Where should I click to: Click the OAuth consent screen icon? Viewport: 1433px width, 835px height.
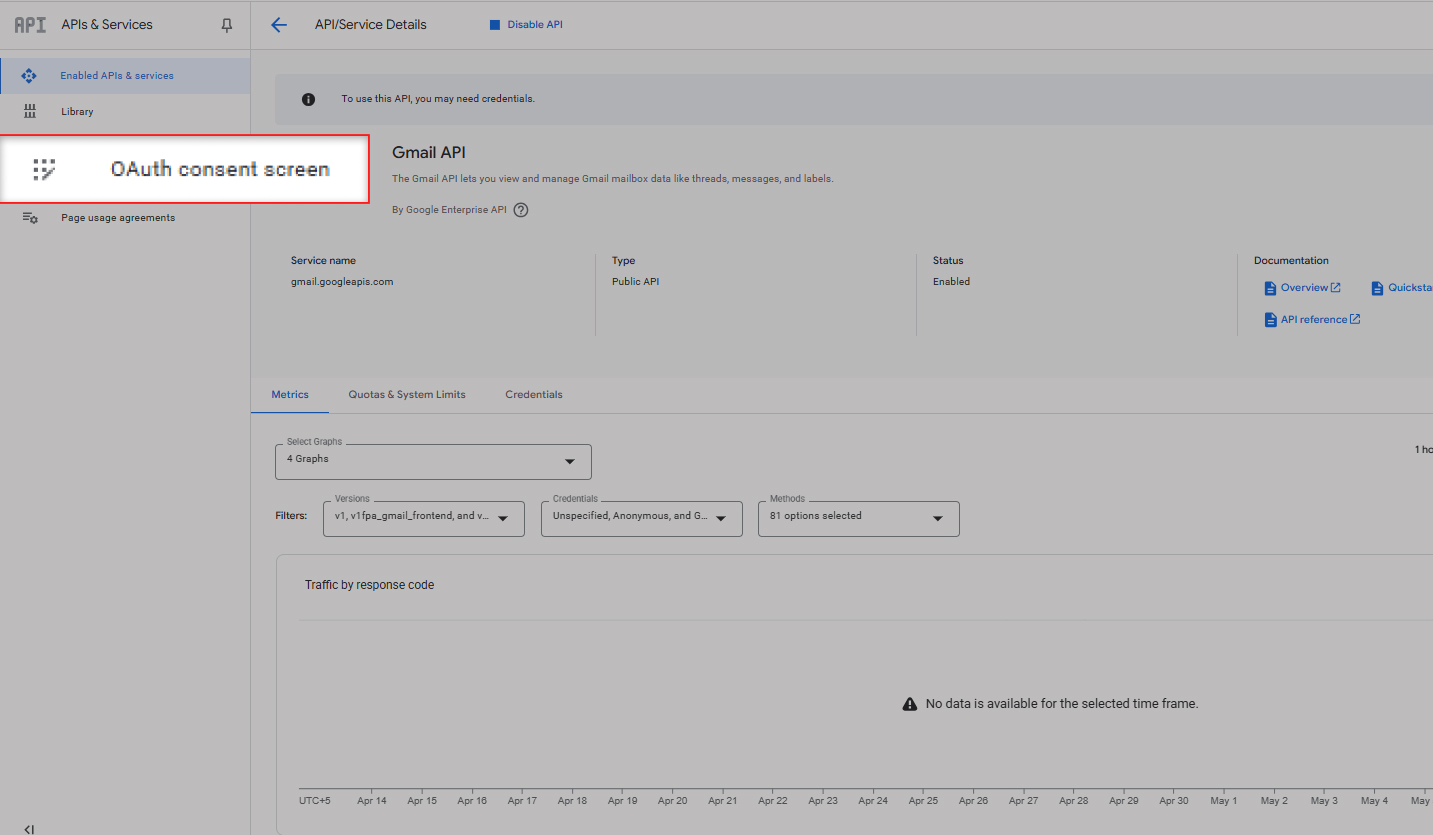(x=44, y=169)
